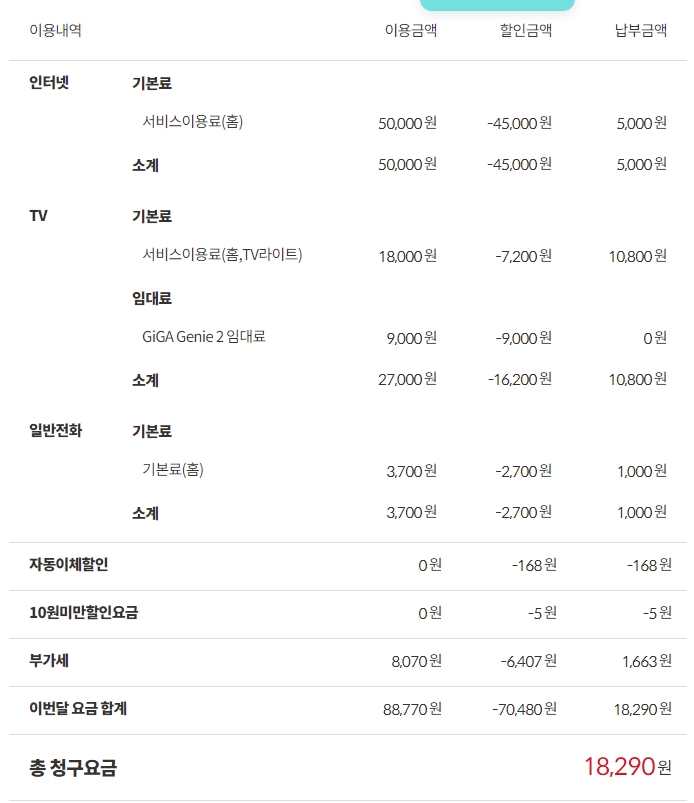
Task: Click the 이번달 요금 합계 label
Action: (x=78, y=708)
